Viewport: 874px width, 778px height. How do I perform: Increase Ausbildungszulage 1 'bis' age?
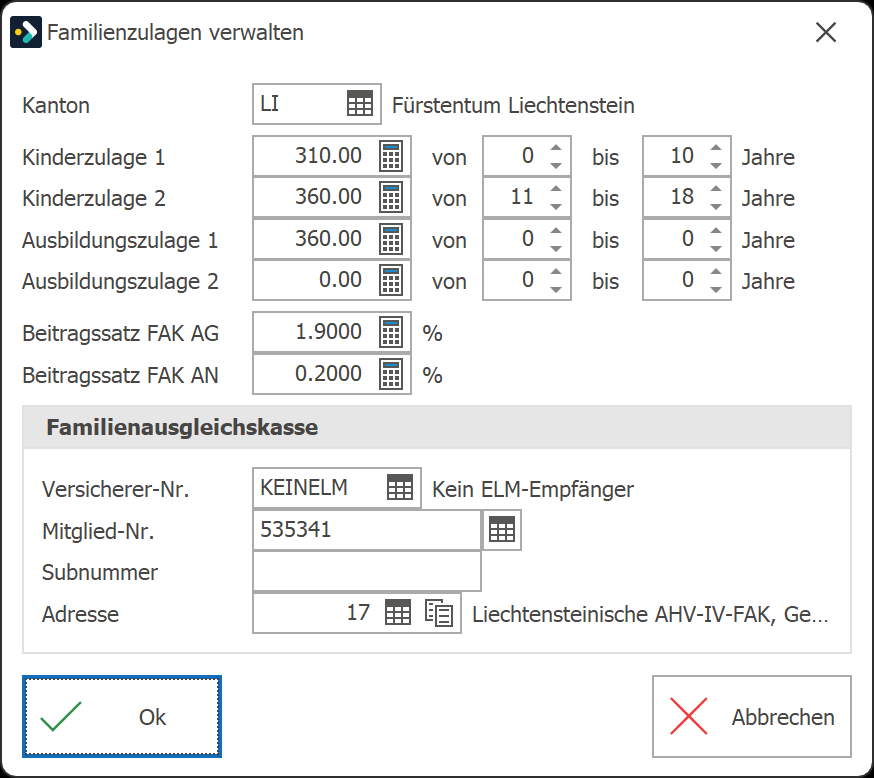click(x=716, y=231)
